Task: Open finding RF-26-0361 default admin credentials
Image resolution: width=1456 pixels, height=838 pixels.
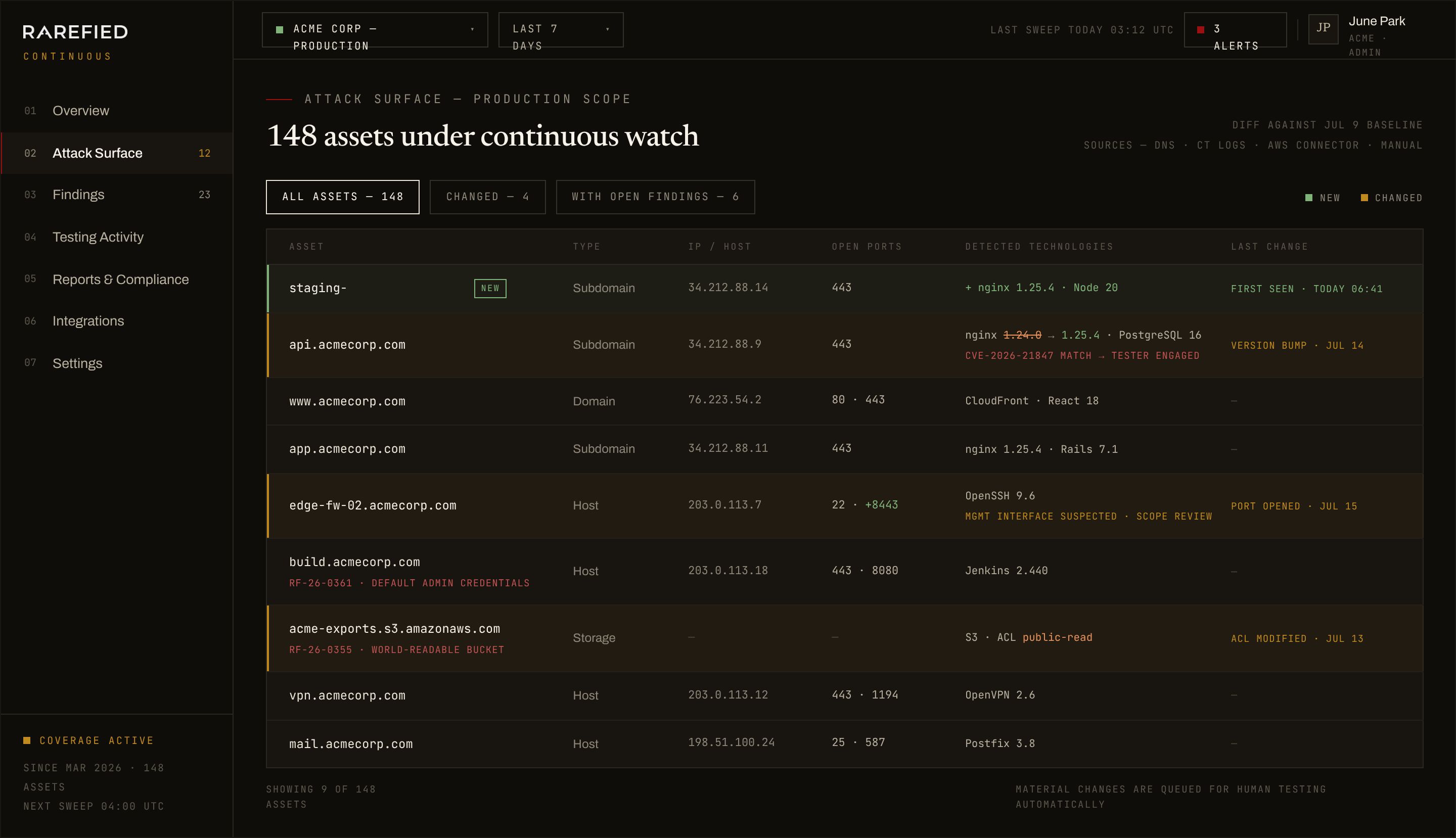Action: [x=409, y=583]
